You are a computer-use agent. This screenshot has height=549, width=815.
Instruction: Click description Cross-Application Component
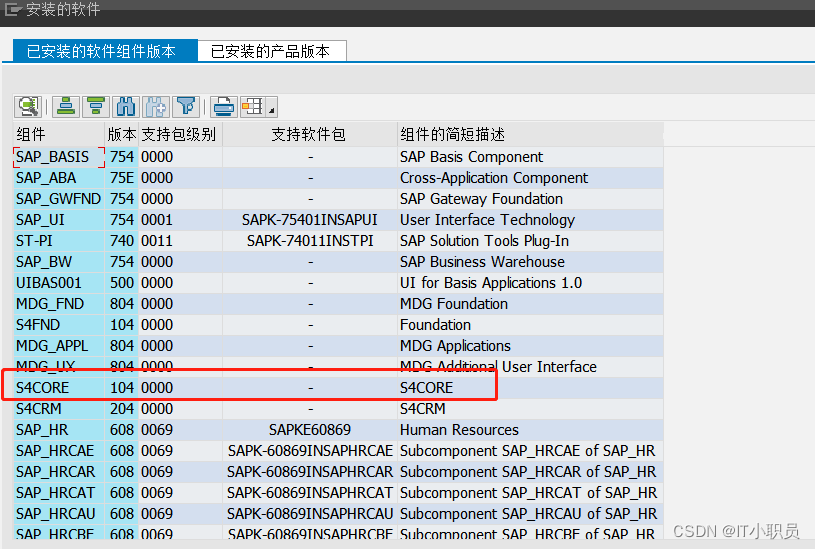(x=494, y=178)
